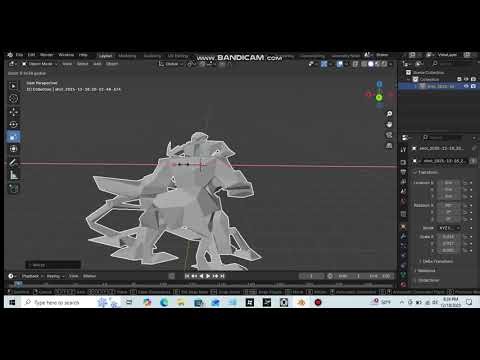Open the editor type dropdown in viewport
480x360 pixels.
coord(13,64)
